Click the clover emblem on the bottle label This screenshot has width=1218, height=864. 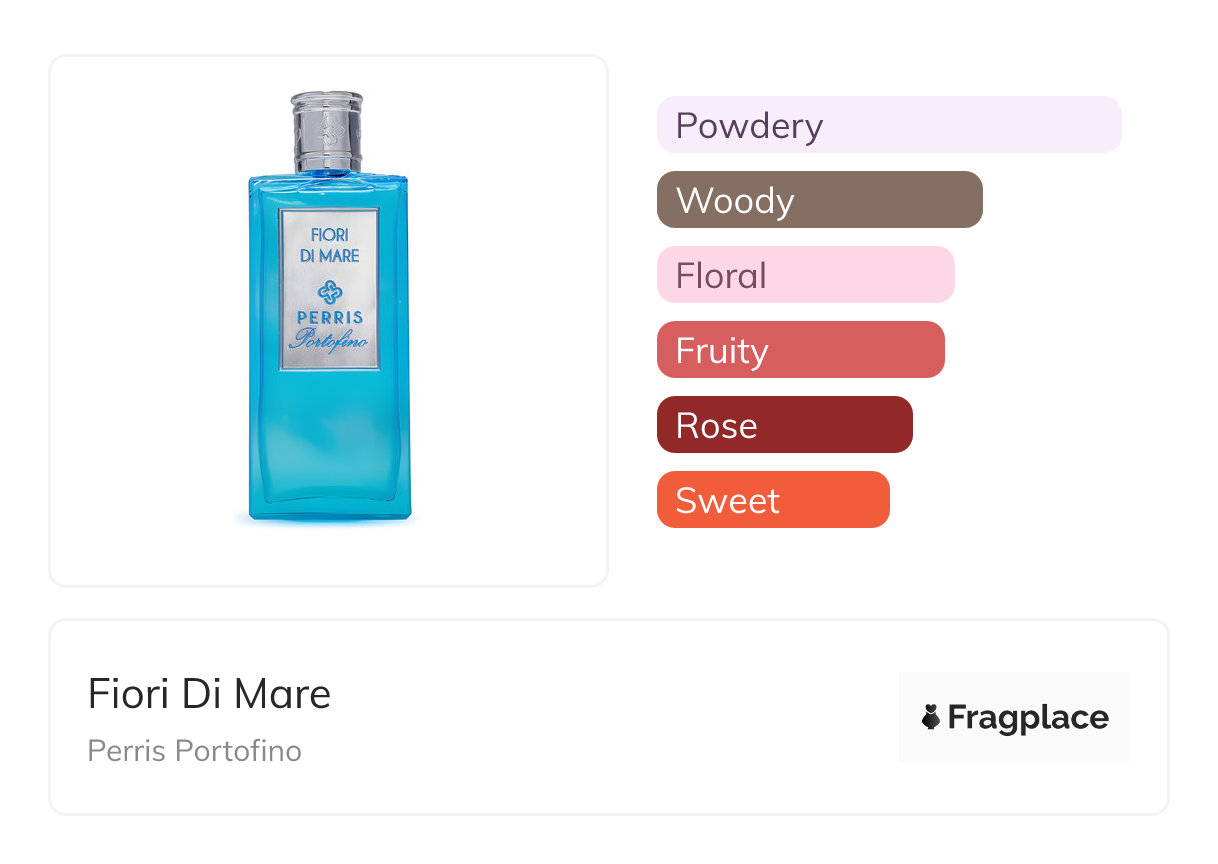click(329, 292)
